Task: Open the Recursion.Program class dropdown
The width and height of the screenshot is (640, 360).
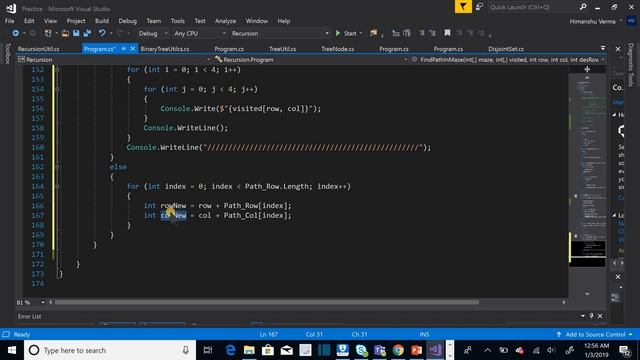Action: coord(311,60)
